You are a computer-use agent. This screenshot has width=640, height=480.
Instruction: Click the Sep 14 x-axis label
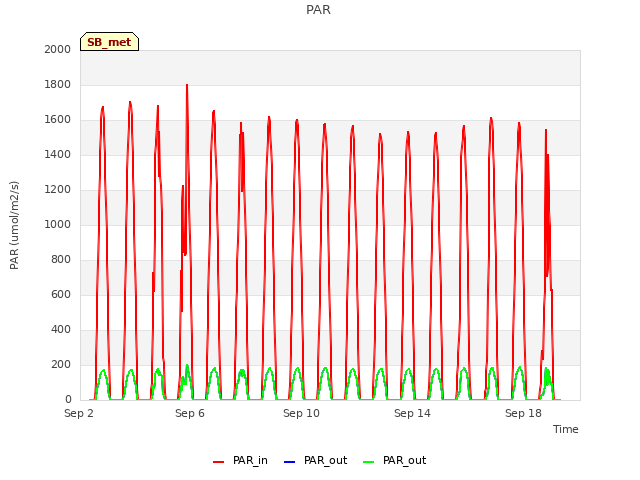click(x=412, y=413)
